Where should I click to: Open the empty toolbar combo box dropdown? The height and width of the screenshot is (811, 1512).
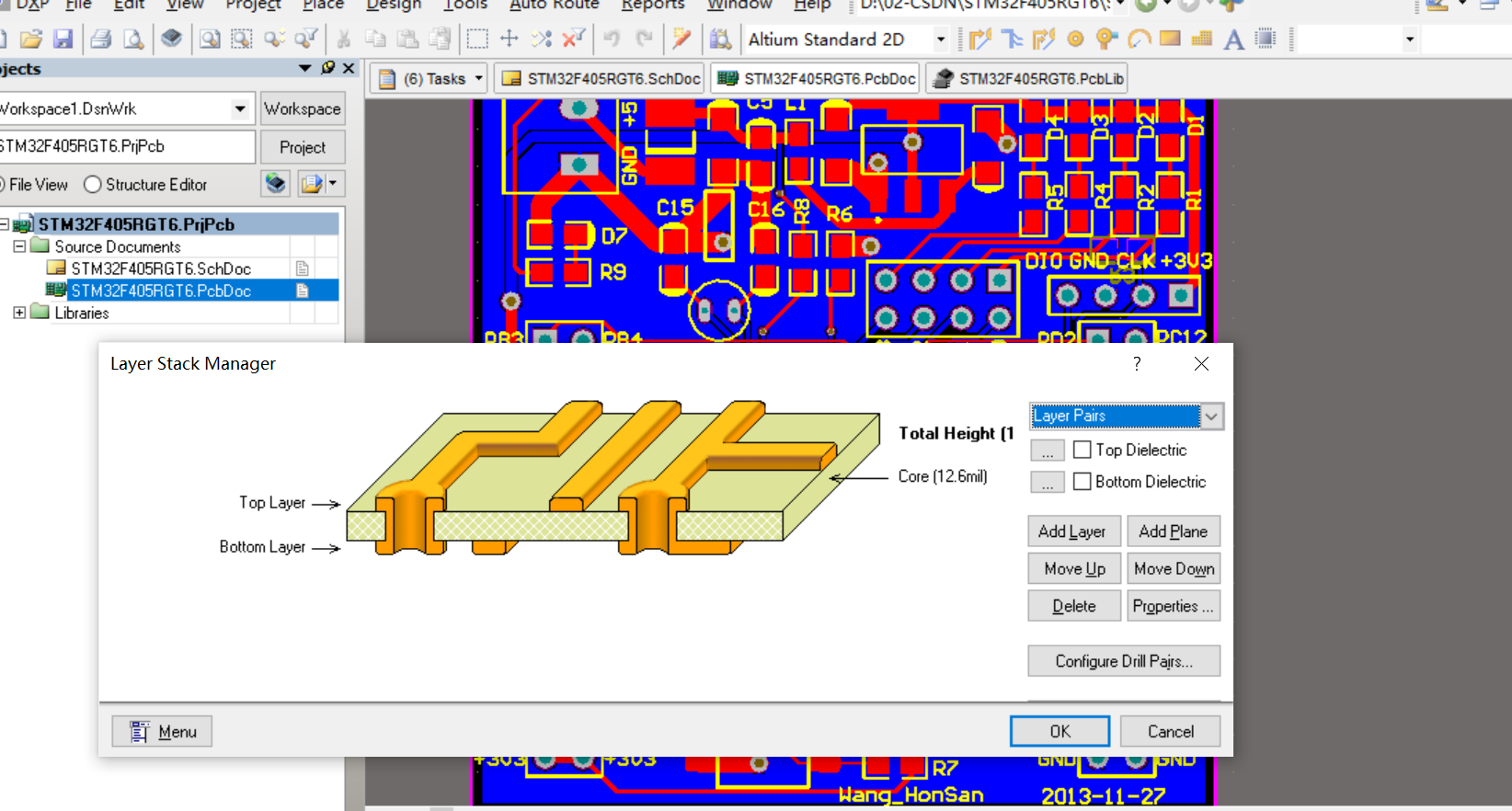[1409, 39]
